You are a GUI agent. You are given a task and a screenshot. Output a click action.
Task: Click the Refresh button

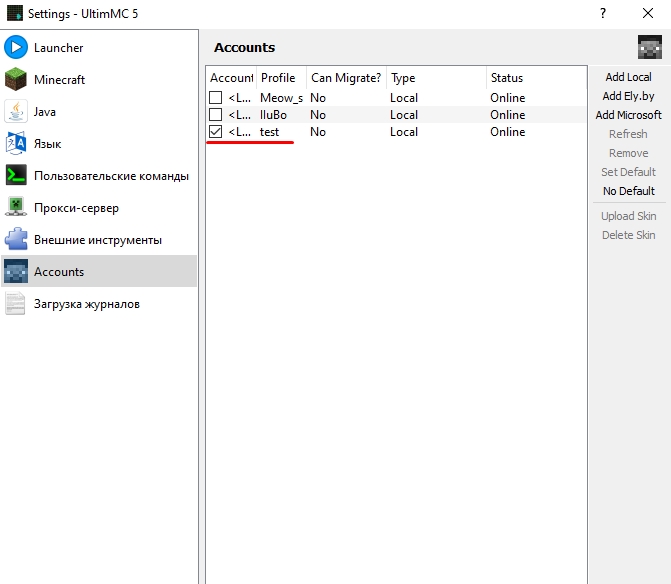(628, 134)
